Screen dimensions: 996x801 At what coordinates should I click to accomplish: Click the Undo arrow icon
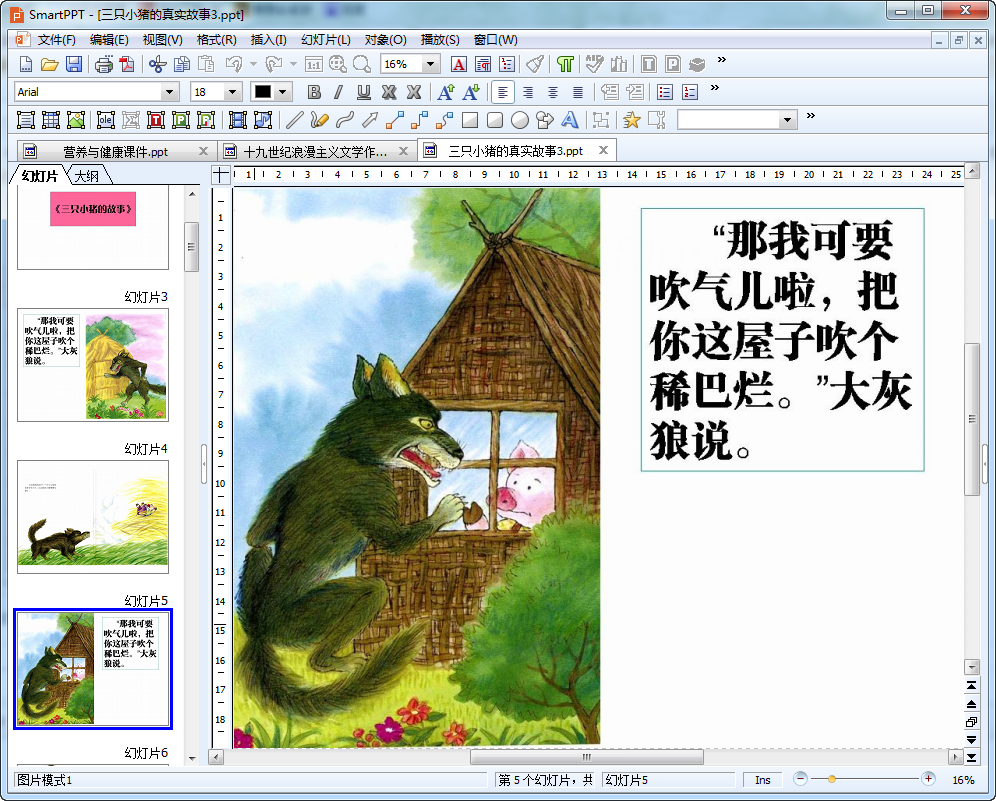click(x=234, y=64)
